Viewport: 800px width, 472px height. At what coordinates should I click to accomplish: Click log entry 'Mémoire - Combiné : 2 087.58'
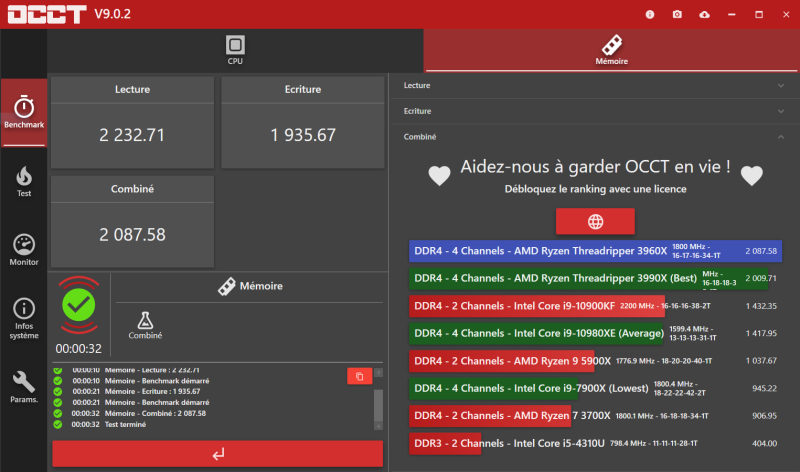[x=155, y=413]
